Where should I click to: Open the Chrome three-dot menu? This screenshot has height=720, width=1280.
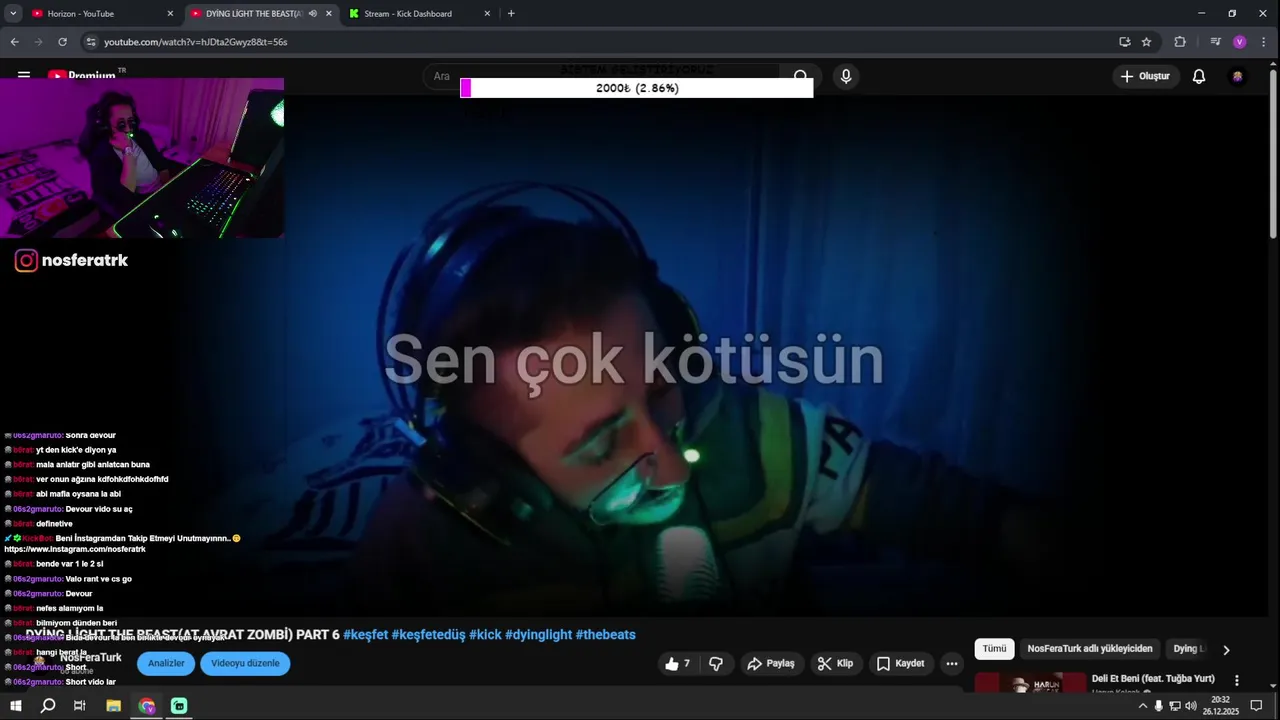coord(1264,42)
